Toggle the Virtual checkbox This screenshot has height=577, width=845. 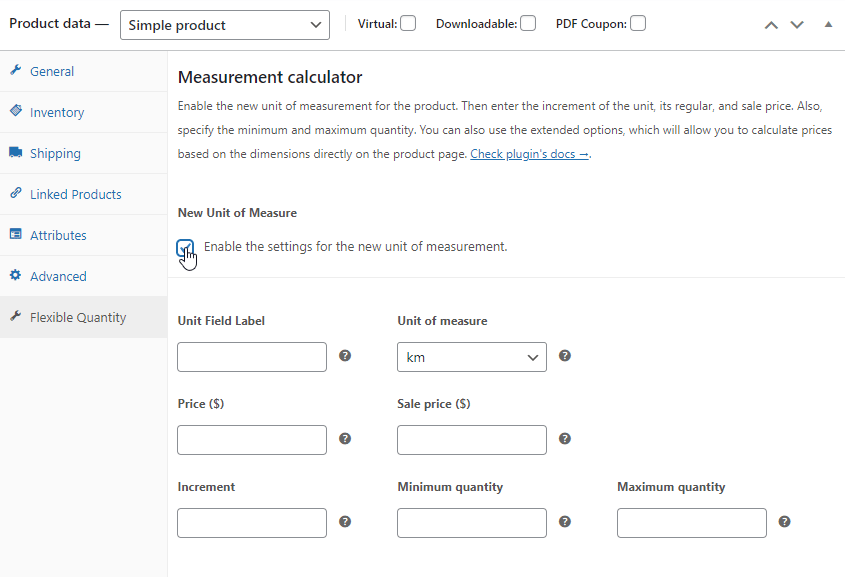point(408,24)
